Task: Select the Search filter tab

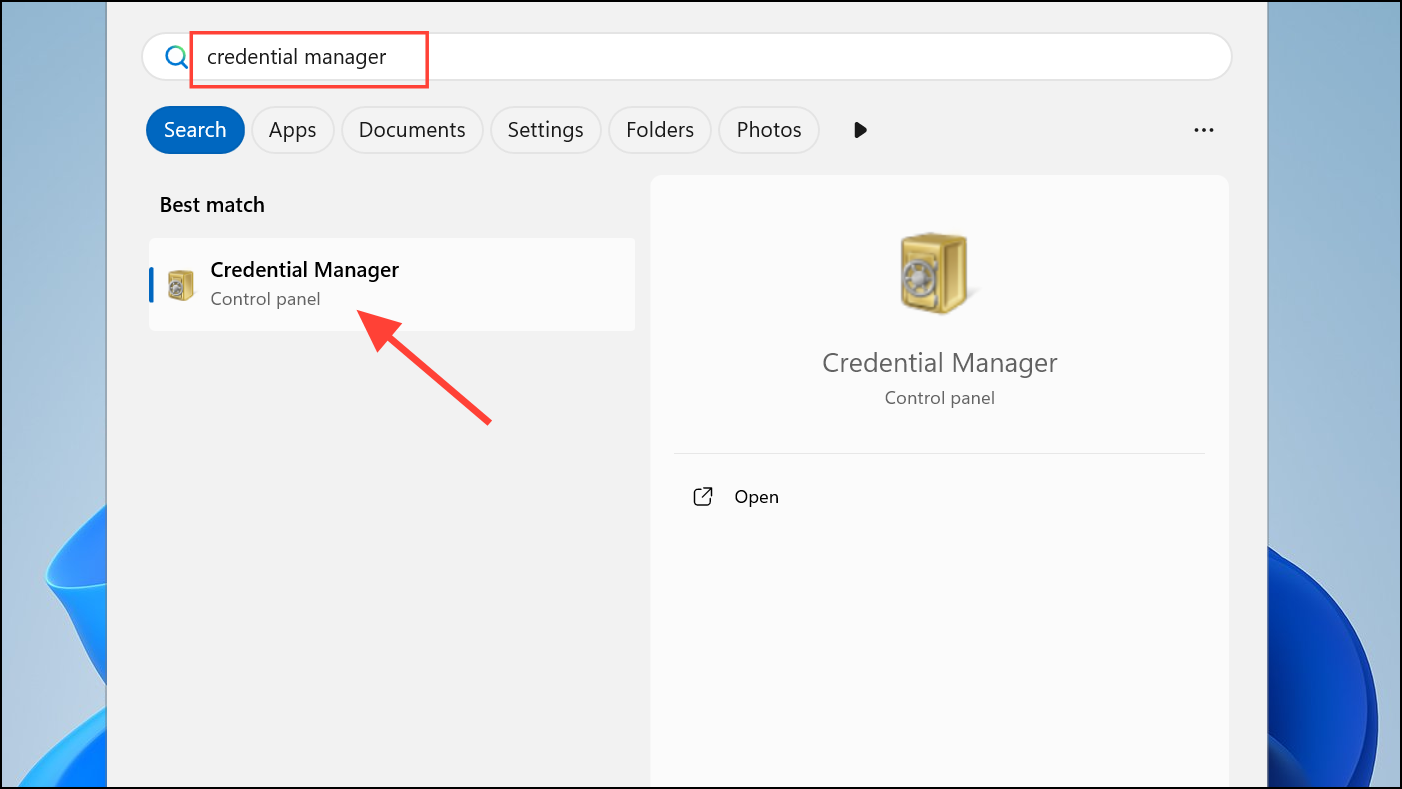Action: pos(195,130)
